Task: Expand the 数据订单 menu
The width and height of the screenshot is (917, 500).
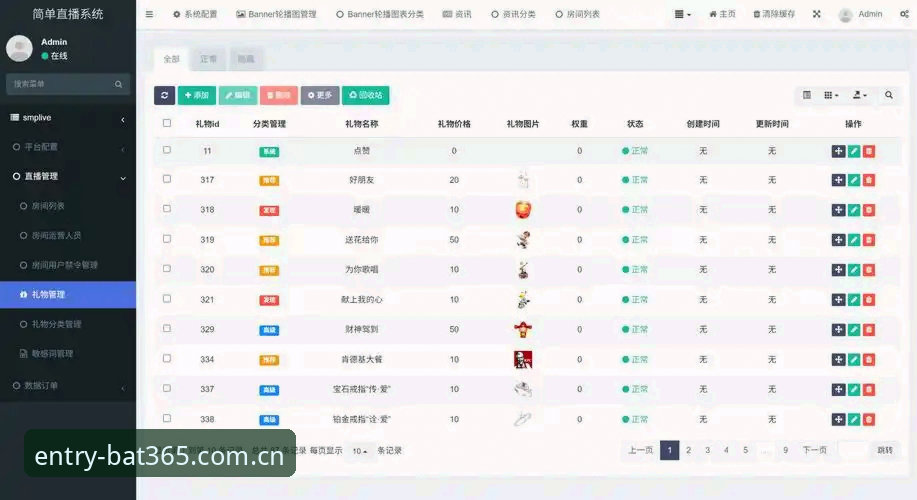Action: (68, 386)
